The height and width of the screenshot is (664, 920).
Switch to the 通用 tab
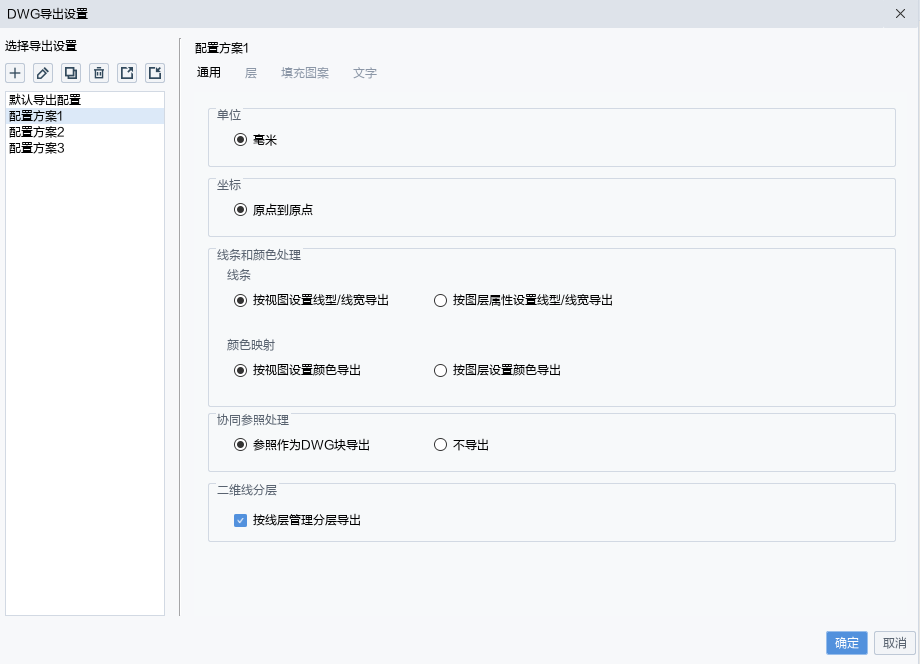(x=209, y=73)
